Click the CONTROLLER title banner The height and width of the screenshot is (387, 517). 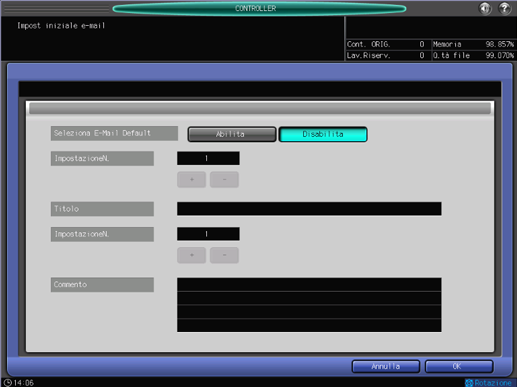pyautogui.click(x=259, y=8)
